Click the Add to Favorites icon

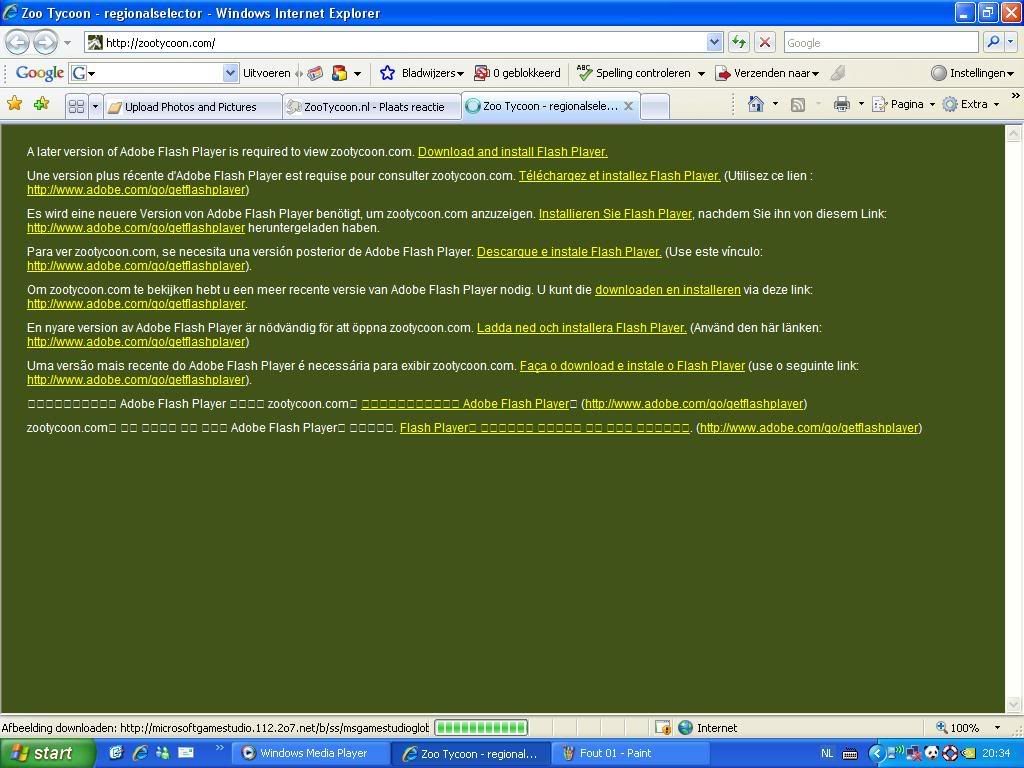(41, 104)
